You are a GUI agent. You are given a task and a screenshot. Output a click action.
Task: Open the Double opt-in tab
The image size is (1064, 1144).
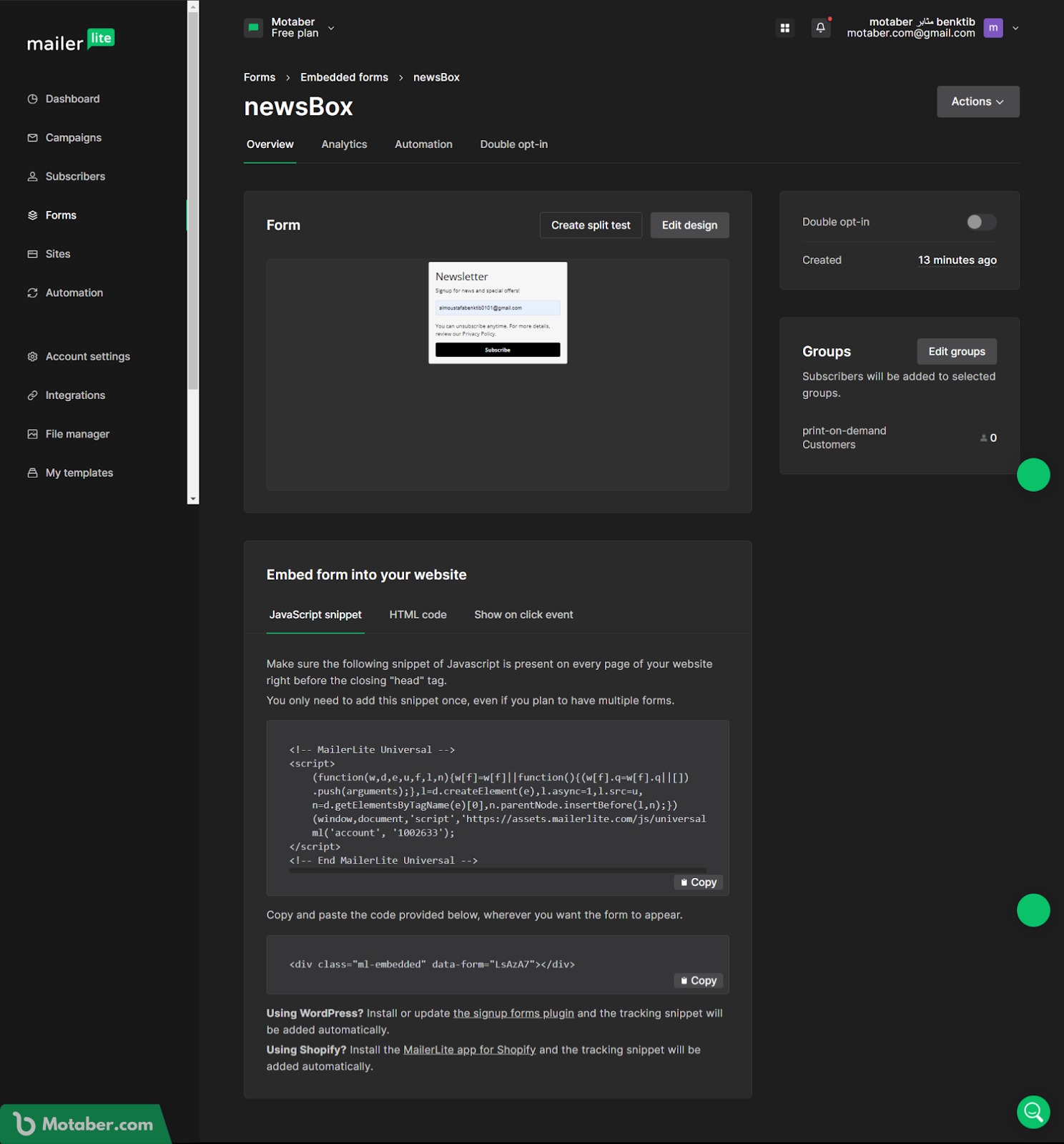coord(514,144)
